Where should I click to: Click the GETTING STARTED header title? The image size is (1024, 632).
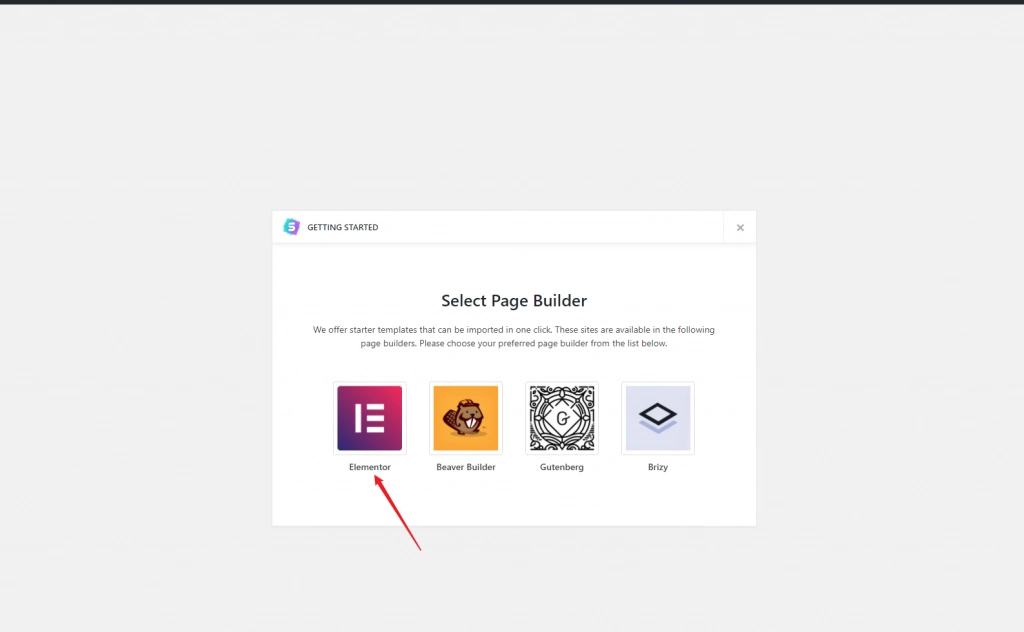[342, 227]
